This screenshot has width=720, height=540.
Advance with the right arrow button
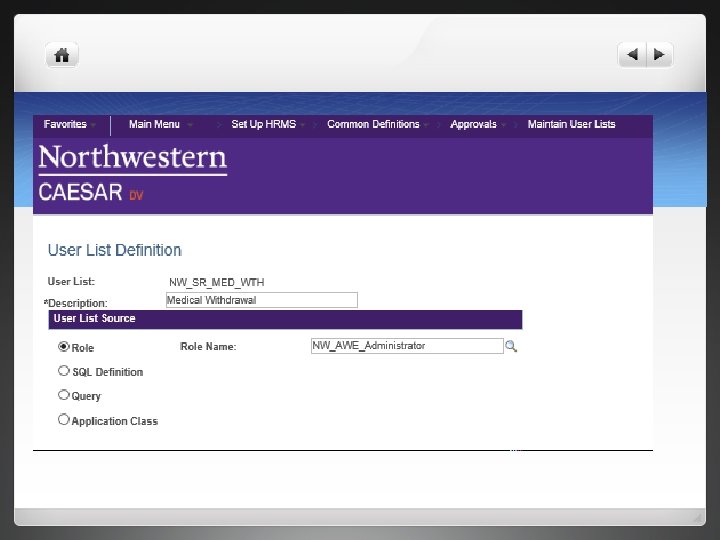coord(659,55)
